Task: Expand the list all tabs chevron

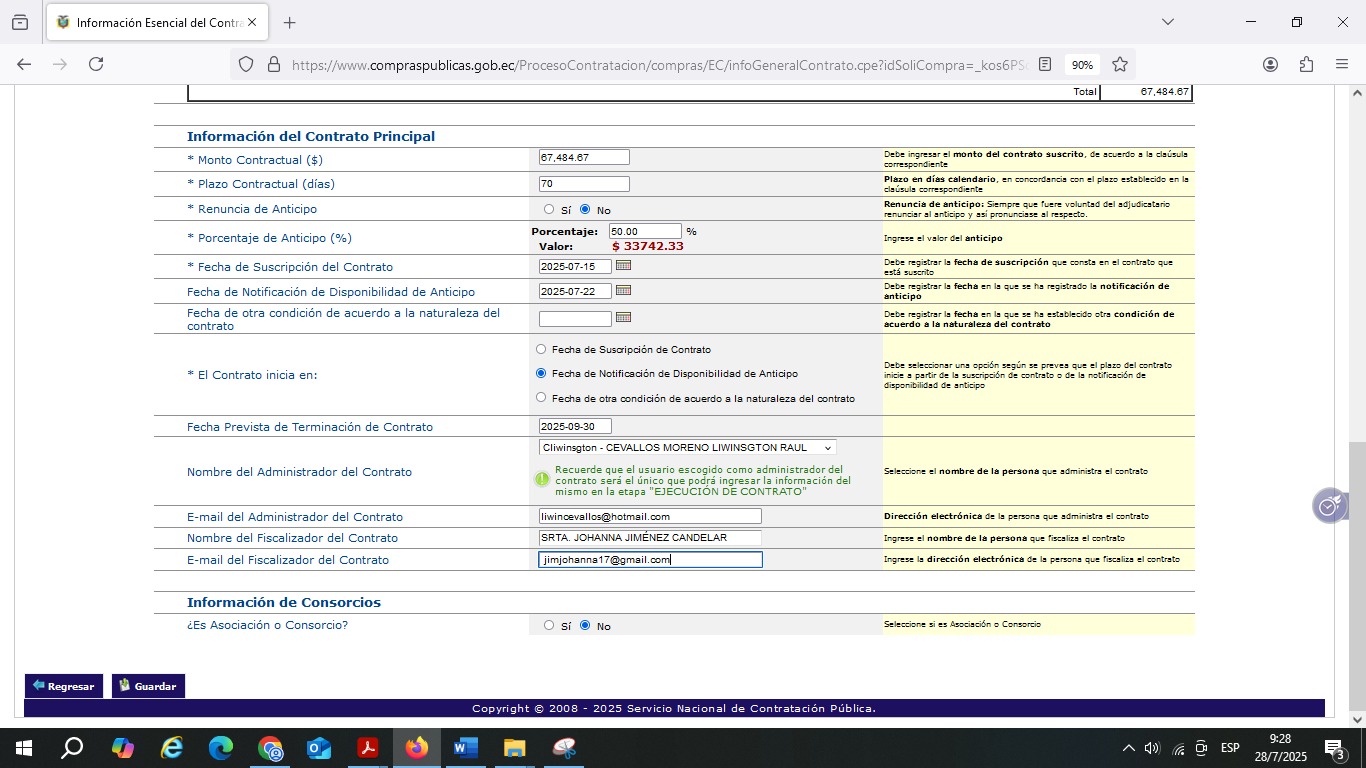Action: tap(1167, 22)
